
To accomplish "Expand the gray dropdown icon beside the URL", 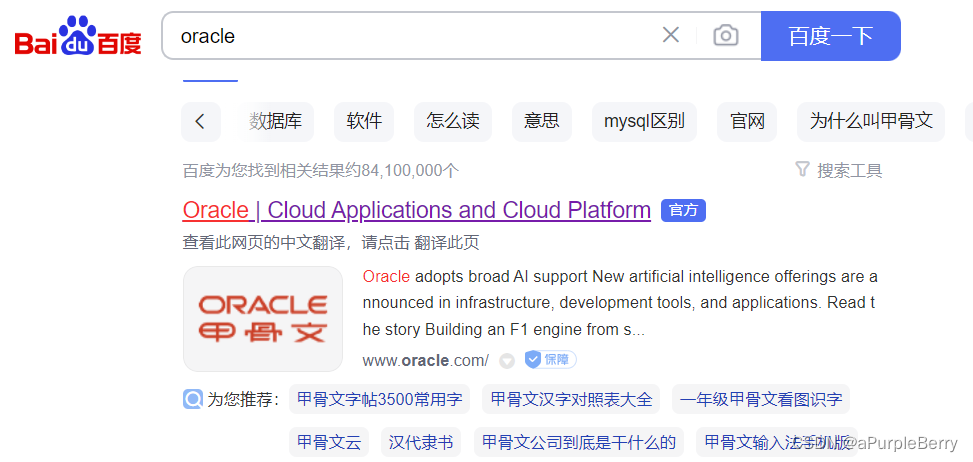I will pyautogui.click(x=507, y=360).
